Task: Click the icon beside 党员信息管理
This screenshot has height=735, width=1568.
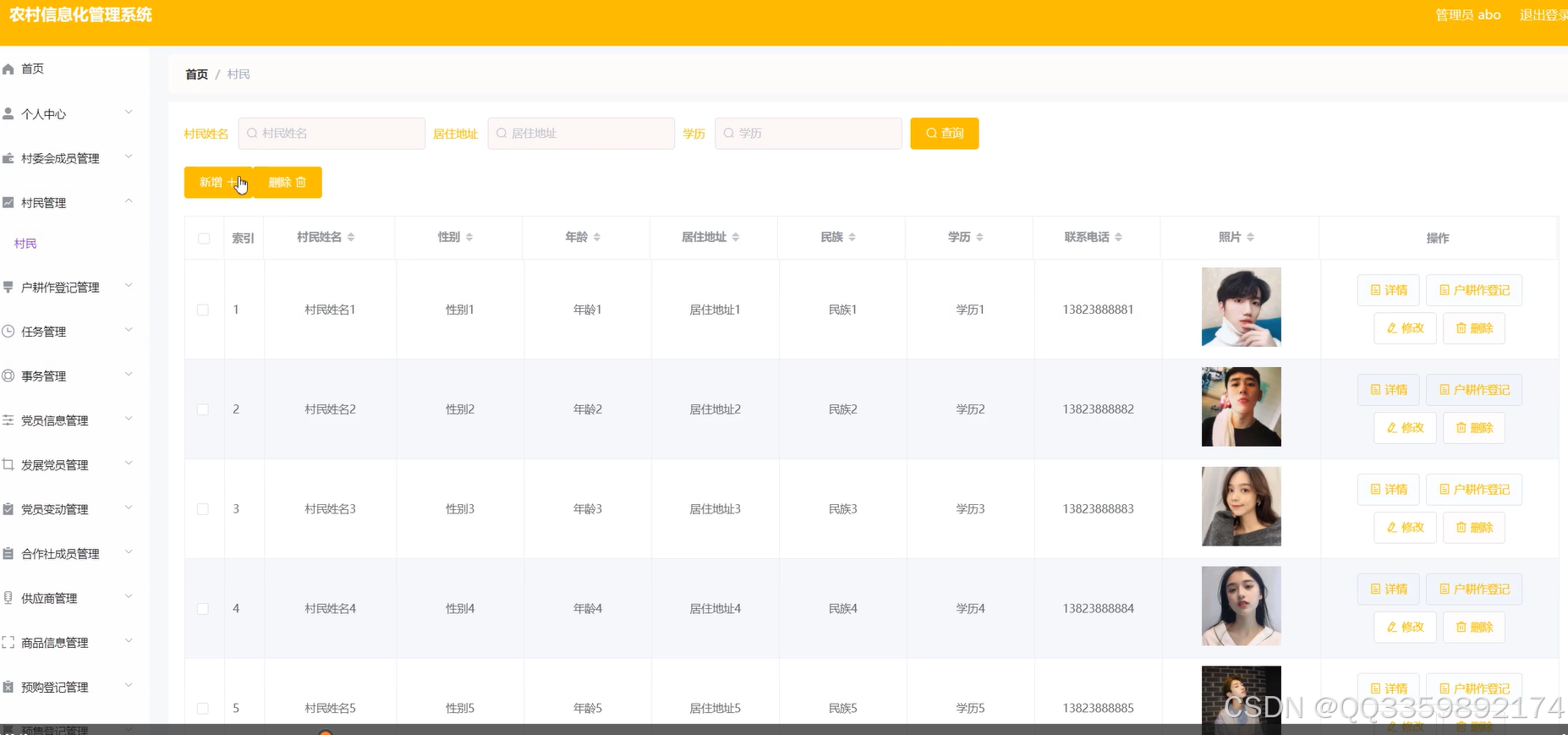Action: point(8,420)
